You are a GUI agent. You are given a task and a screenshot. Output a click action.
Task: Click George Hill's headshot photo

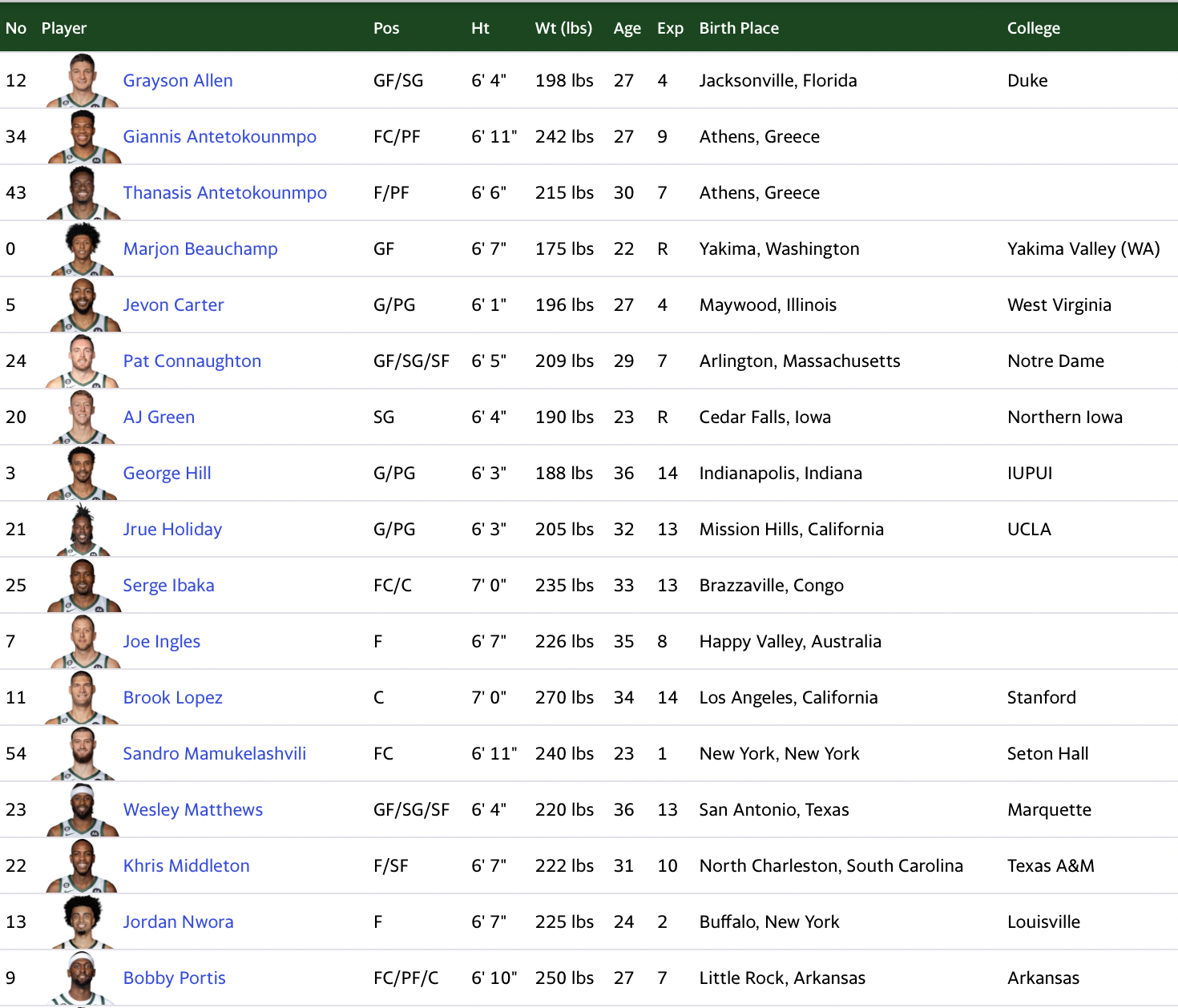point(83,473)
